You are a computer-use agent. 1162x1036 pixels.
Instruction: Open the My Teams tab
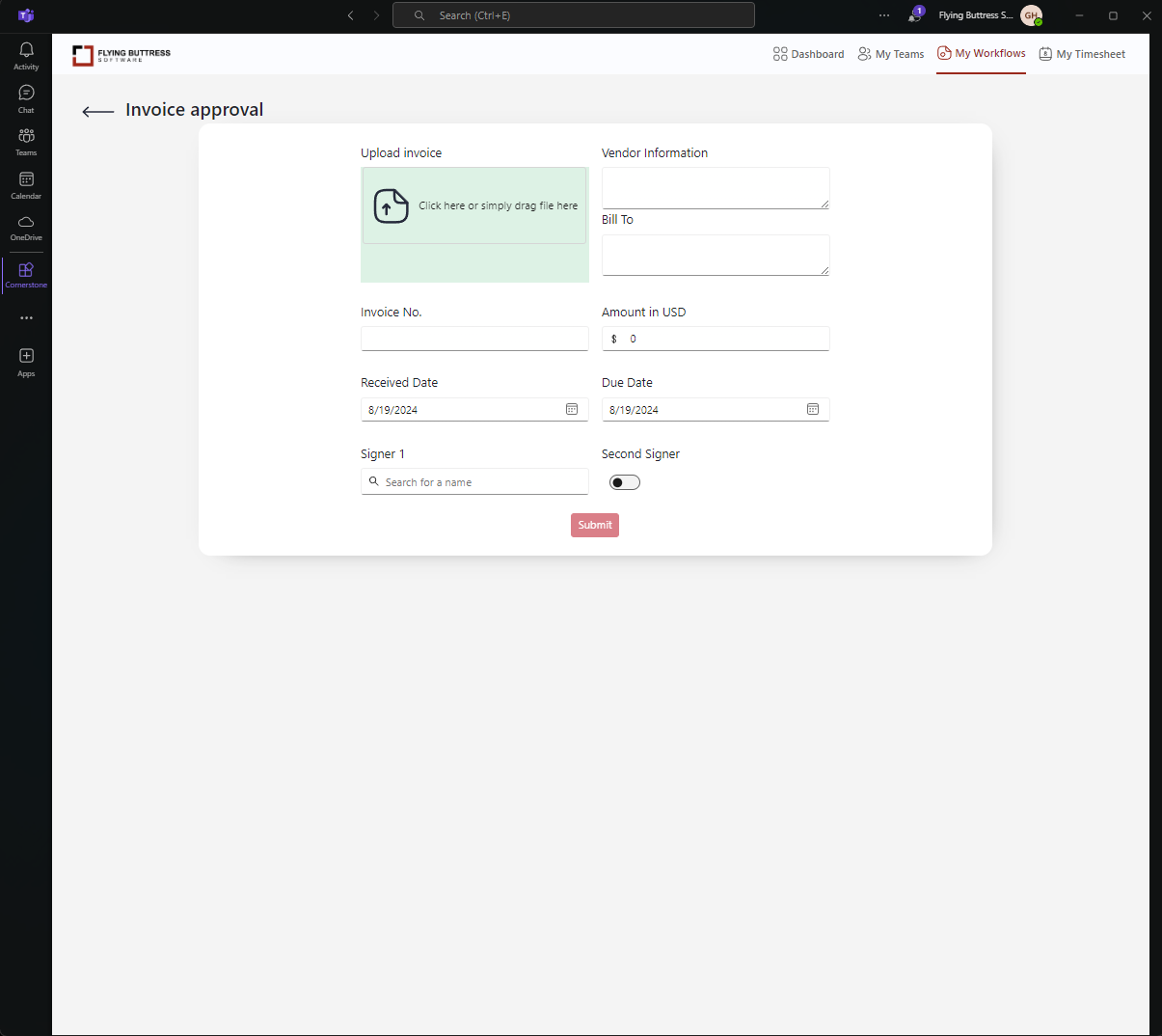(x=891, y=54)
